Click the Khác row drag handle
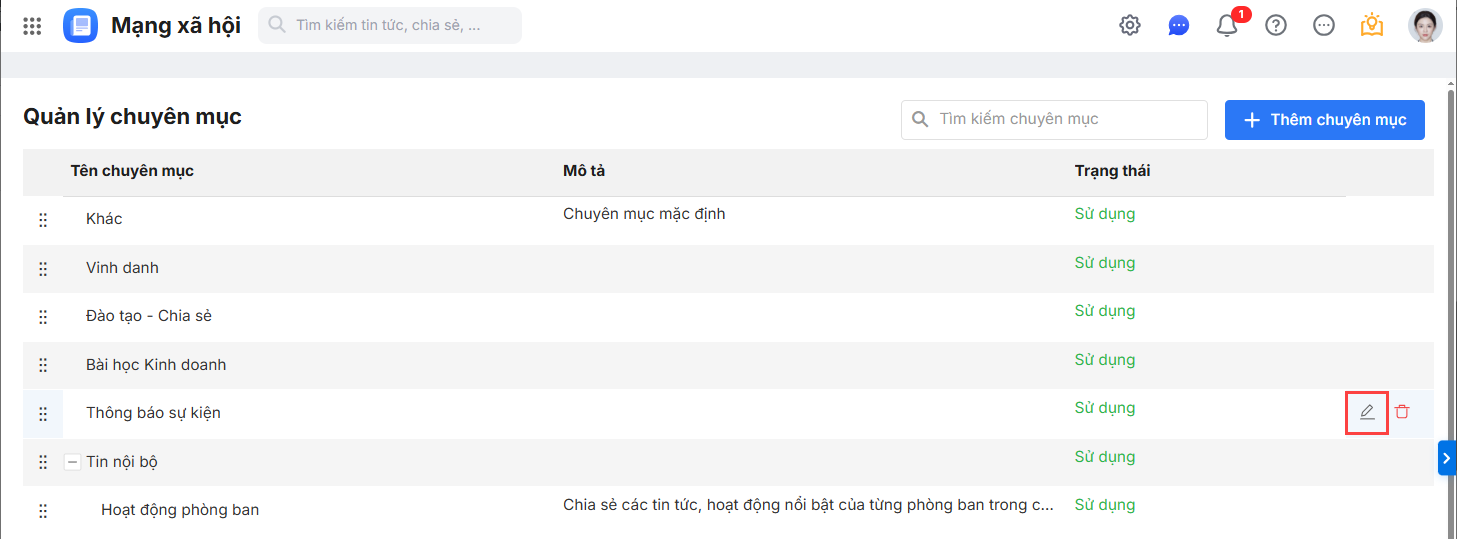Screen dimensions: 1457x539 (x=43, y=220)
